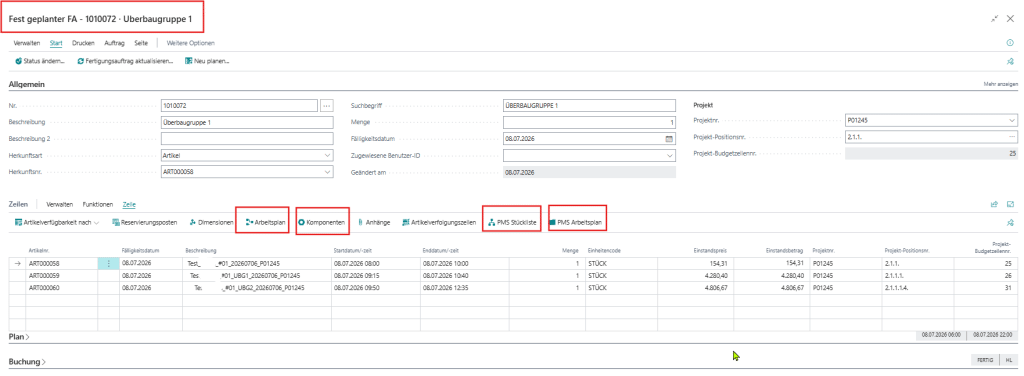The height and width of the screenshot is (376, 1024).
Task: Click Beschreibung column header
Action: tap(200, 250)
